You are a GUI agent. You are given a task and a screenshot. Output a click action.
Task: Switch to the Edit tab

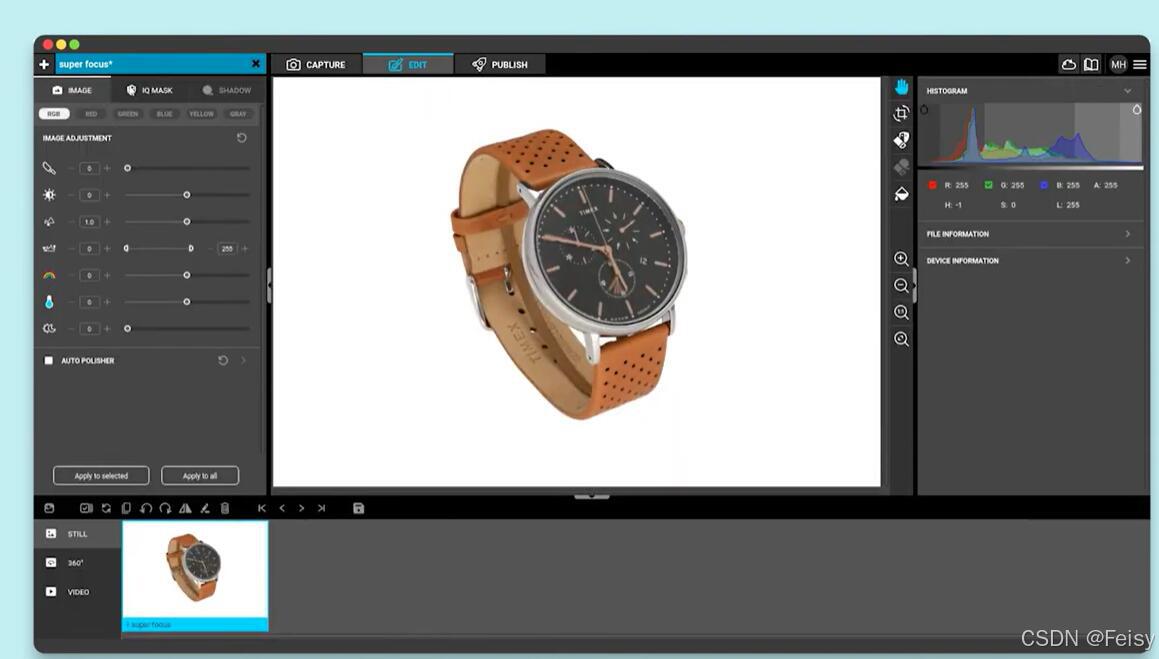pos(408,65)
